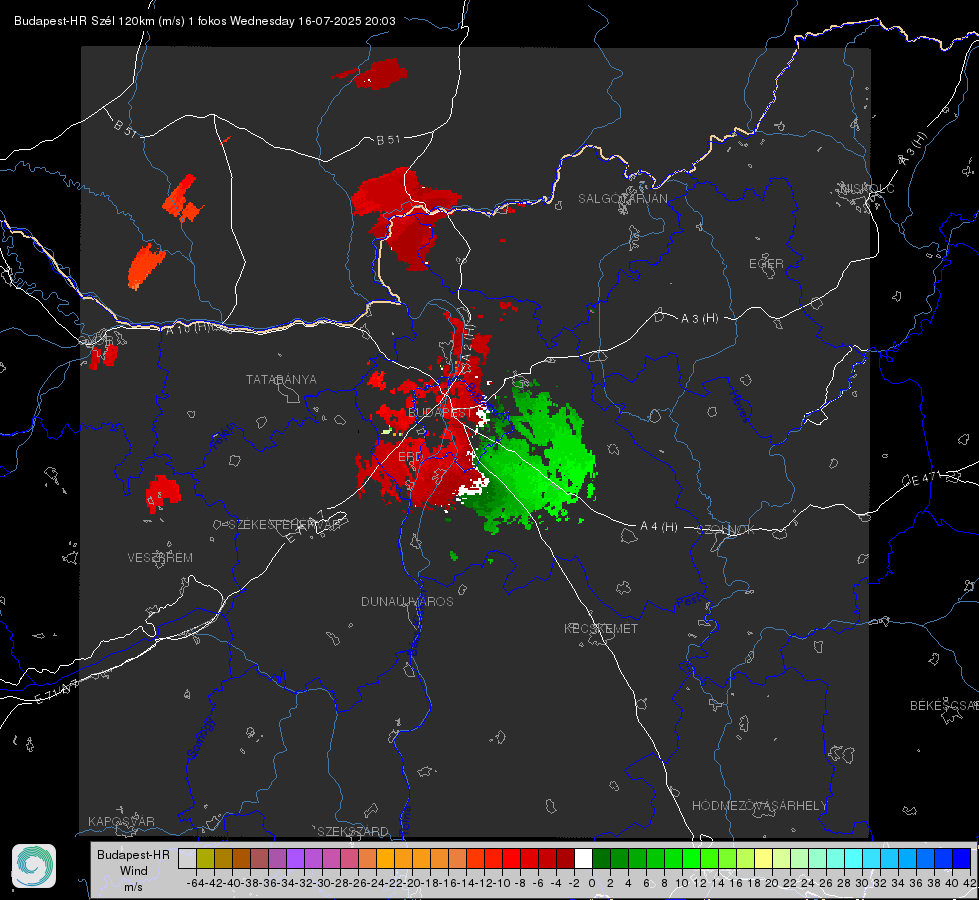The image size is (979, 900).
Task: Pick the bright purple swatch between -34 and -32
Action: [295, 858]
